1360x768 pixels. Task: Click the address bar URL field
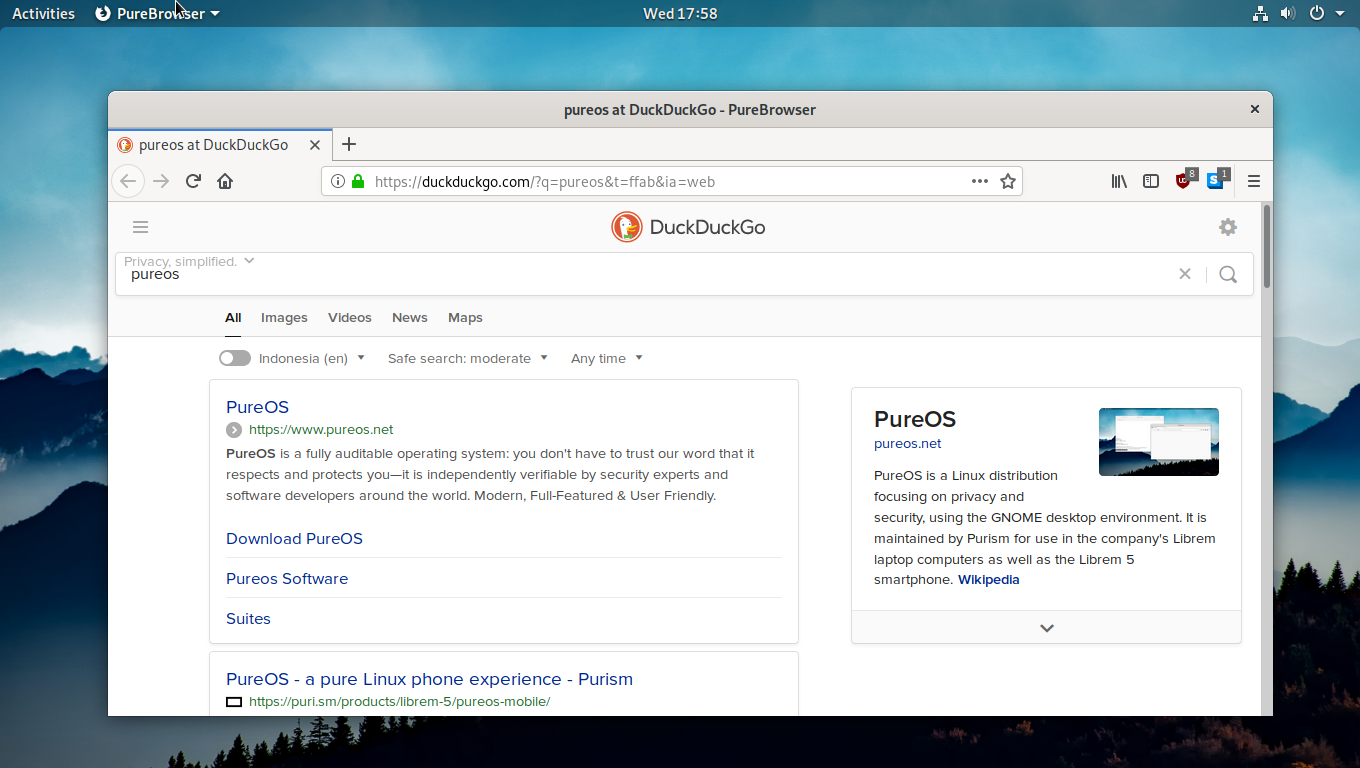coord(670,181)
